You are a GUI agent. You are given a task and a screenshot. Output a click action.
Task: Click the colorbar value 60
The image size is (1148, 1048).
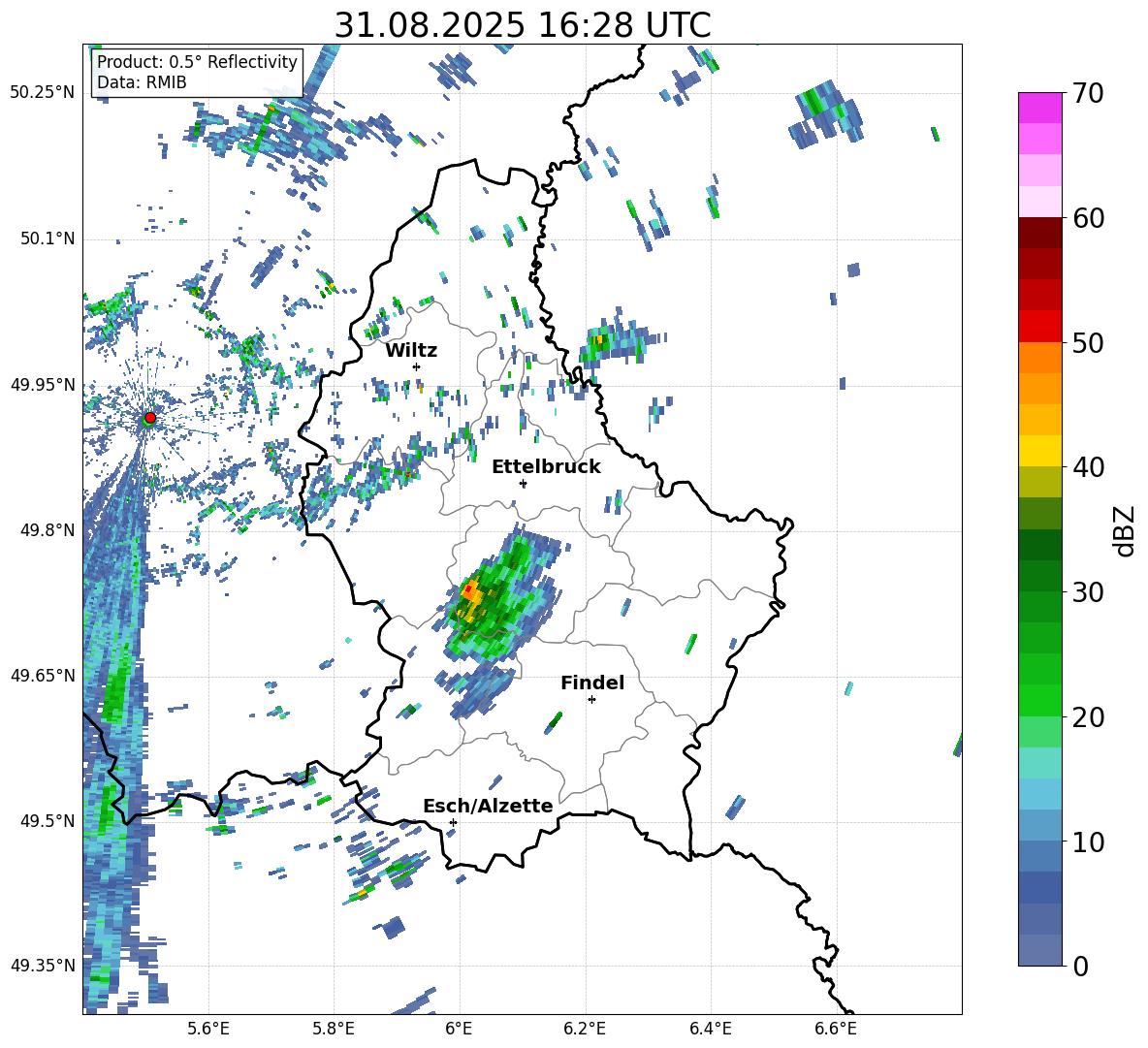click(x=1089, y=218)
